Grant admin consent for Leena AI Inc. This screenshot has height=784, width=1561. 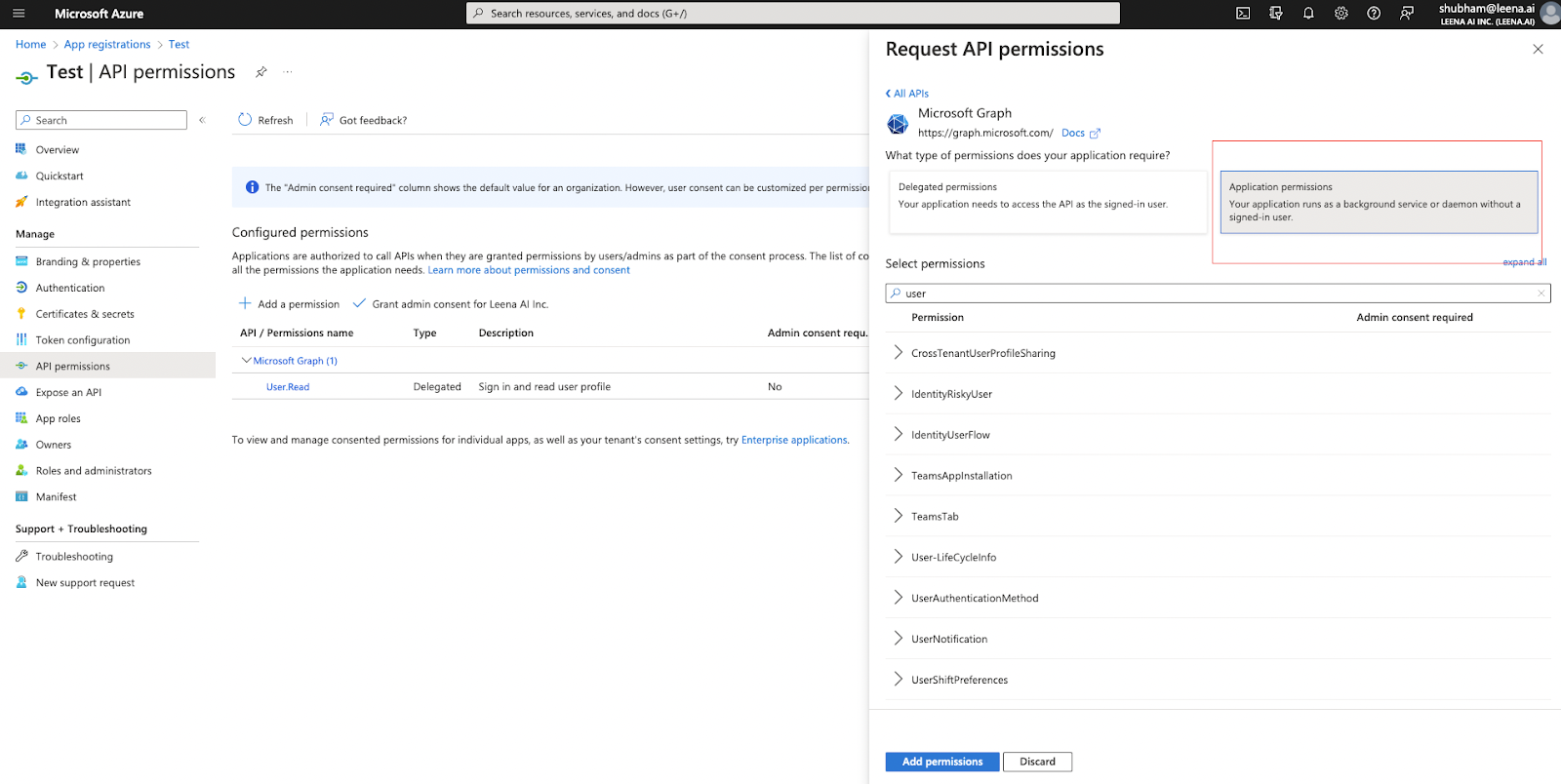coord(451,304)
